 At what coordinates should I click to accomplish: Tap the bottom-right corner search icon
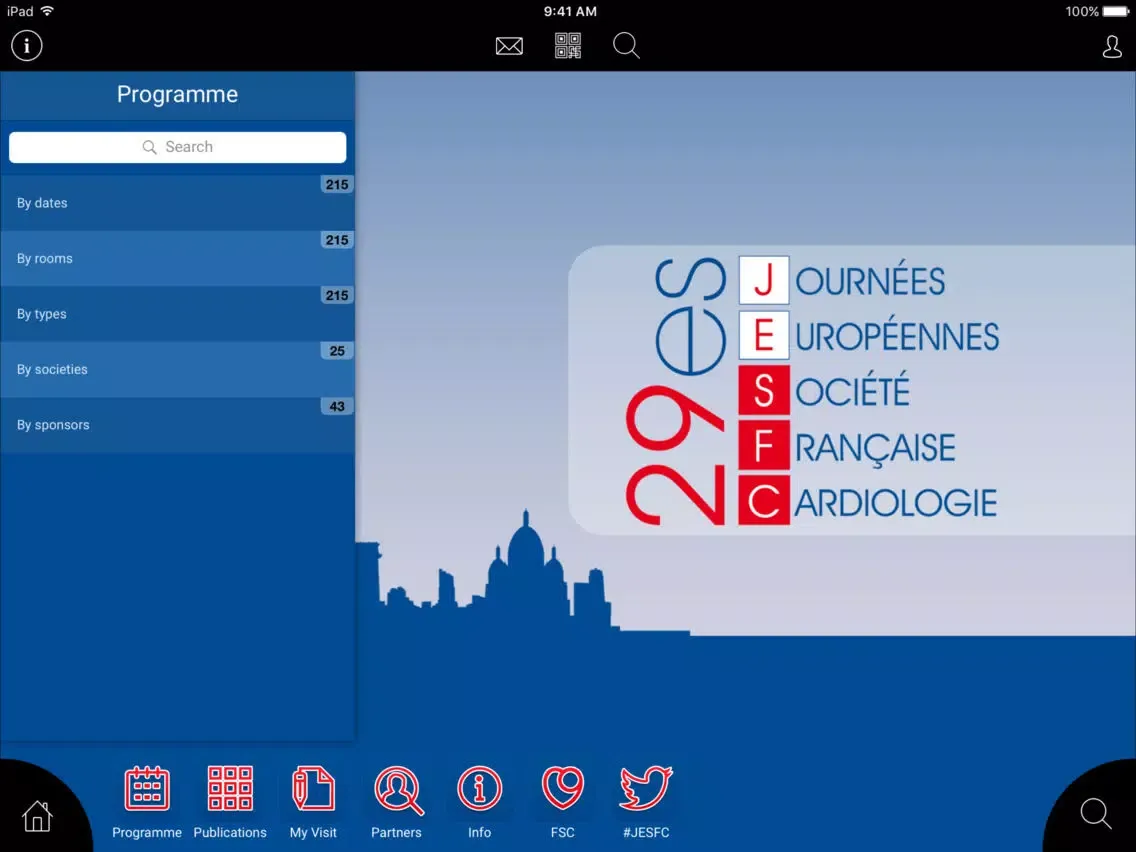1096,814
